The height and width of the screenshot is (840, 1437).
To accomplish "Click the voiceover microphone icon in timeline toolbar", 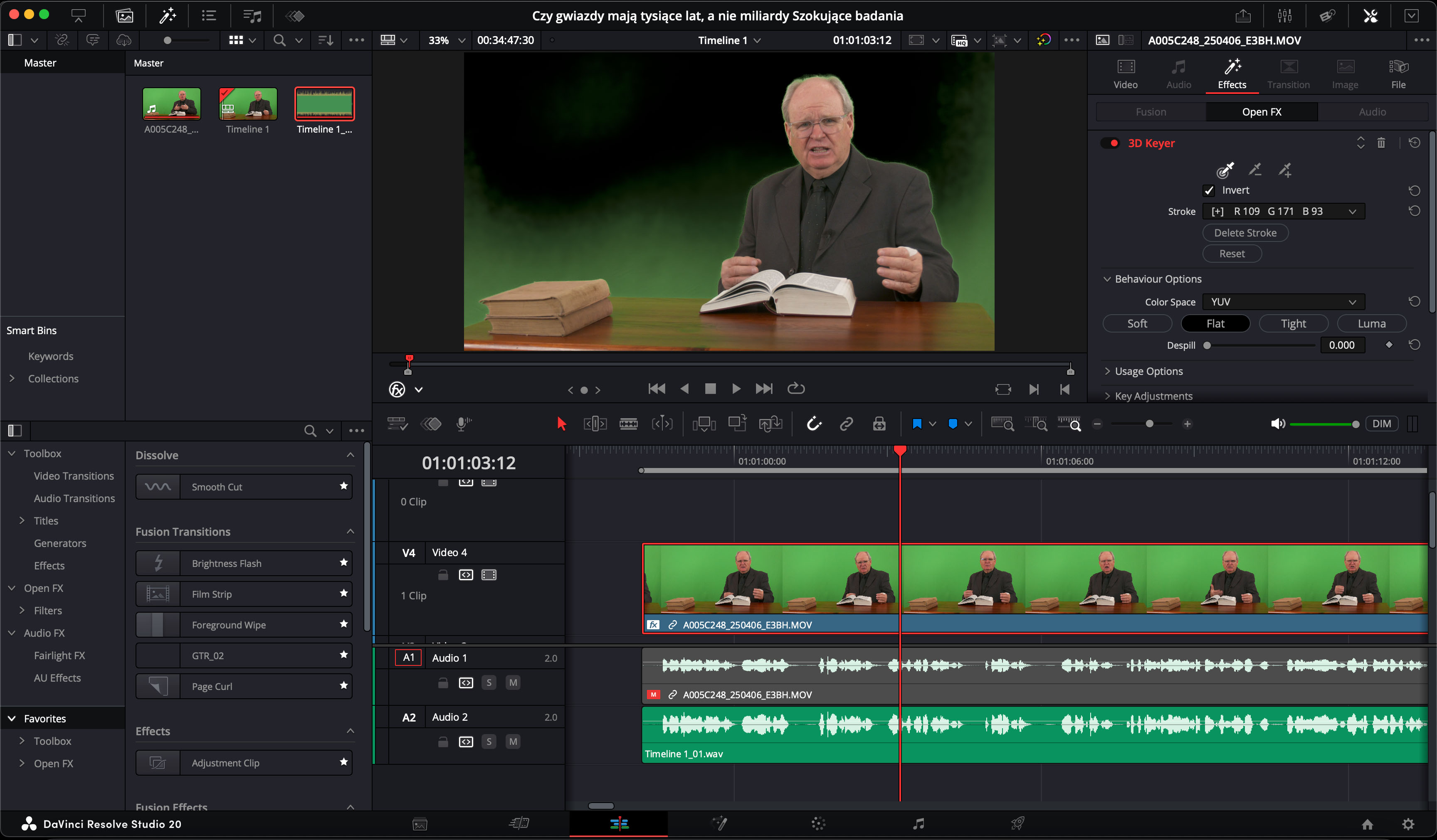I will tap(464, 424).
